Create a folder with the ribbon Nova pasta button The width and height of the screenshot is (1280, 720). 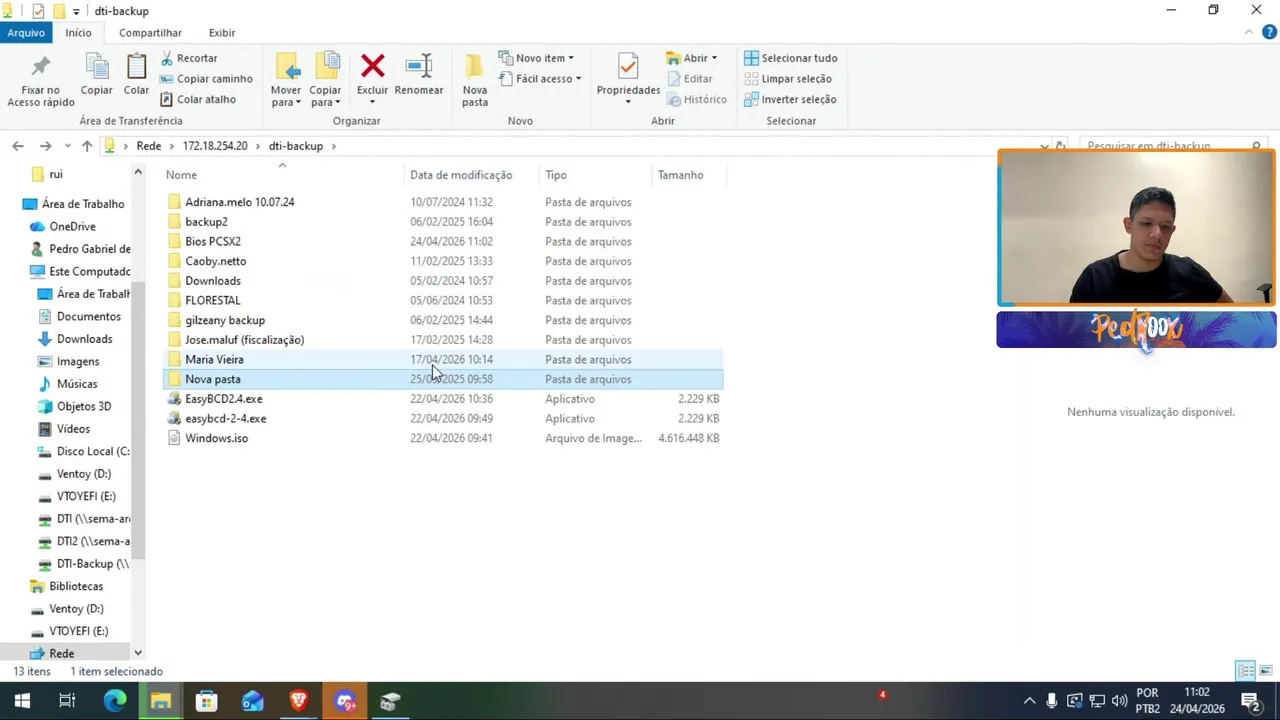coord(475,80)
